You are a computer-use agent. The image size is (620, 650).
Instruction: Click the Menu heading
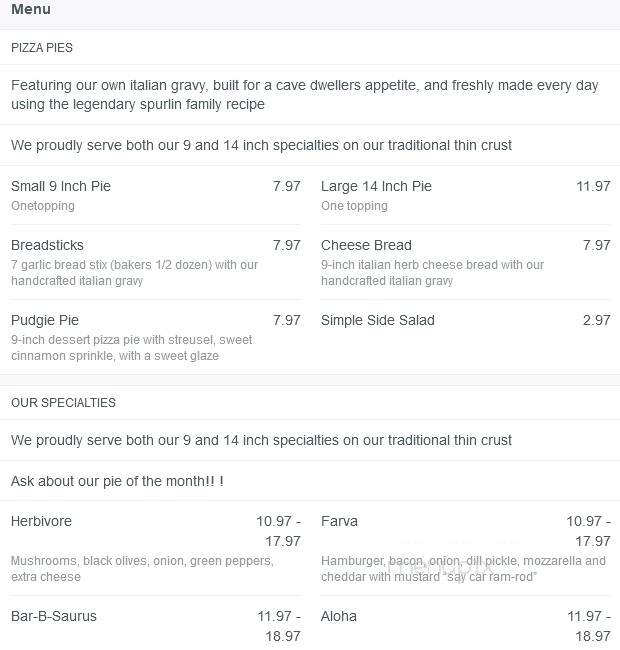tap(31, 9)
